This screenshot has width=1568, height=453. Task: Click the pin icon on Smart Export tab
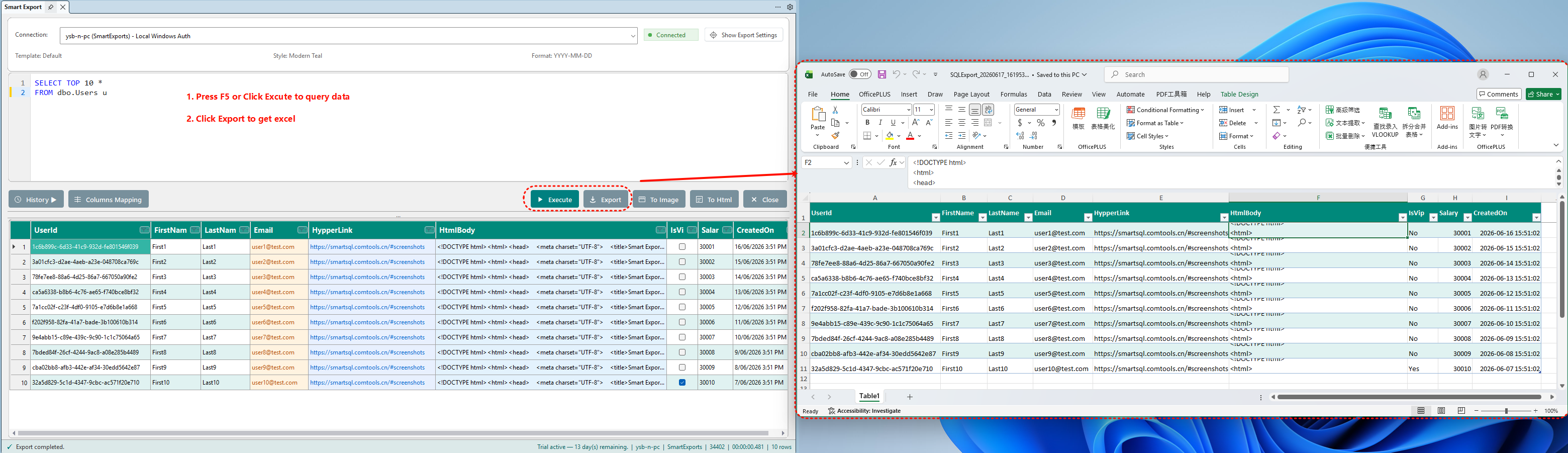tap(51, 8)
